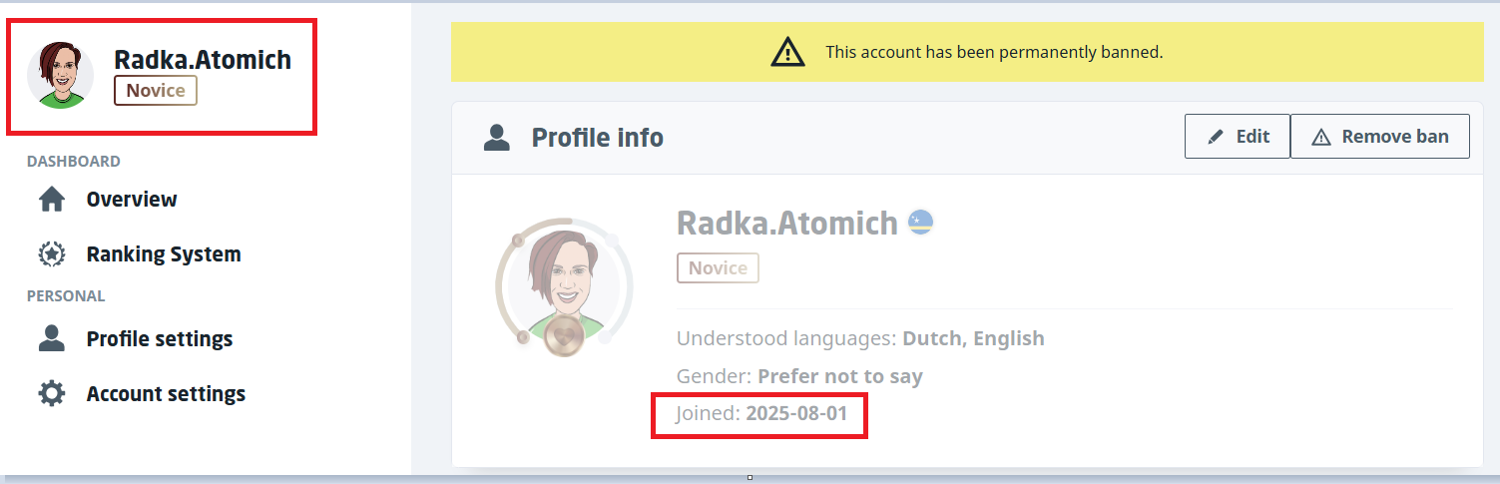
Task: Click the star badge icon for Ranking System
Action: click(x=51, y=254)
